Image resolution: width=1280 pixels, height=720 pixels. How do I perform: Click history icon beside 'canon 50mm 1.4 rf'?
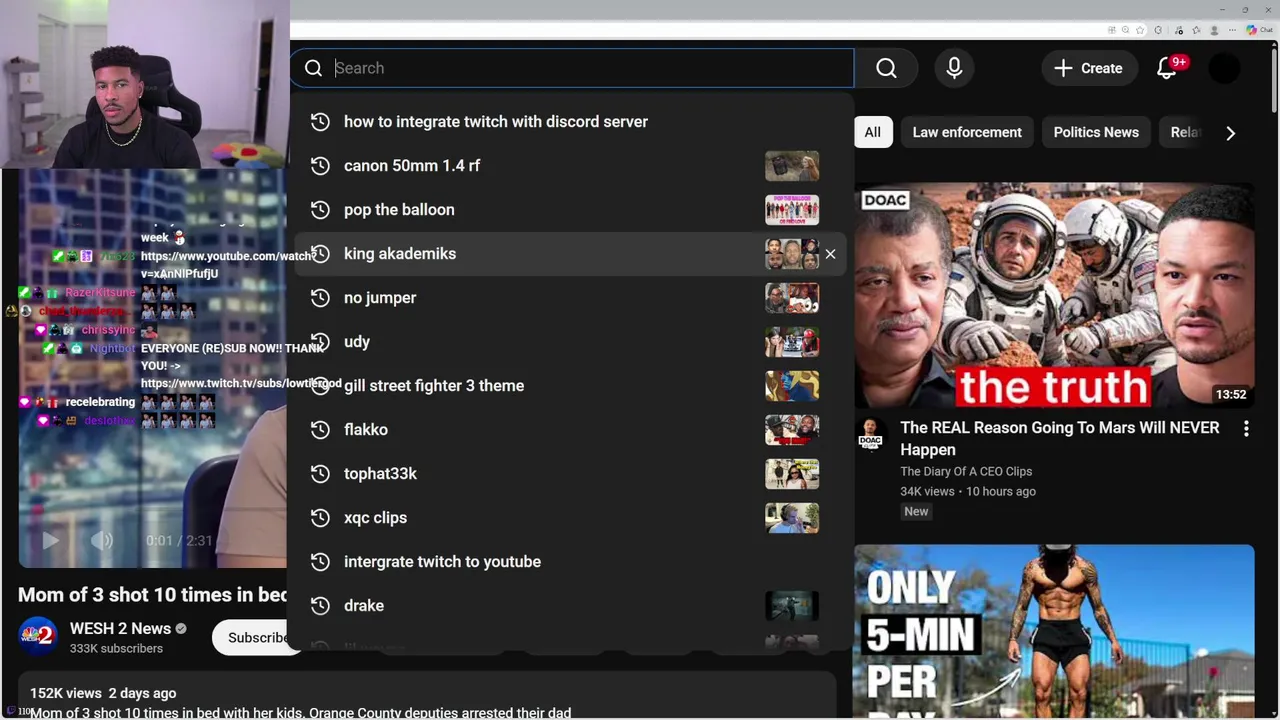click(320, 166)
